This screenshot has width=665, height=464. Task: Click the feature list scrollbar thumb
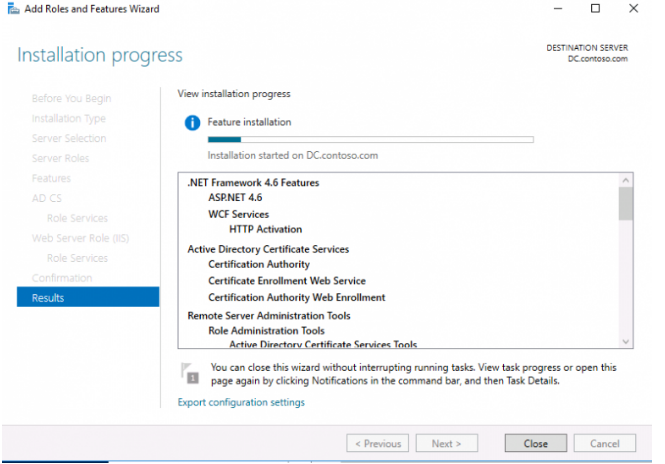626,204
